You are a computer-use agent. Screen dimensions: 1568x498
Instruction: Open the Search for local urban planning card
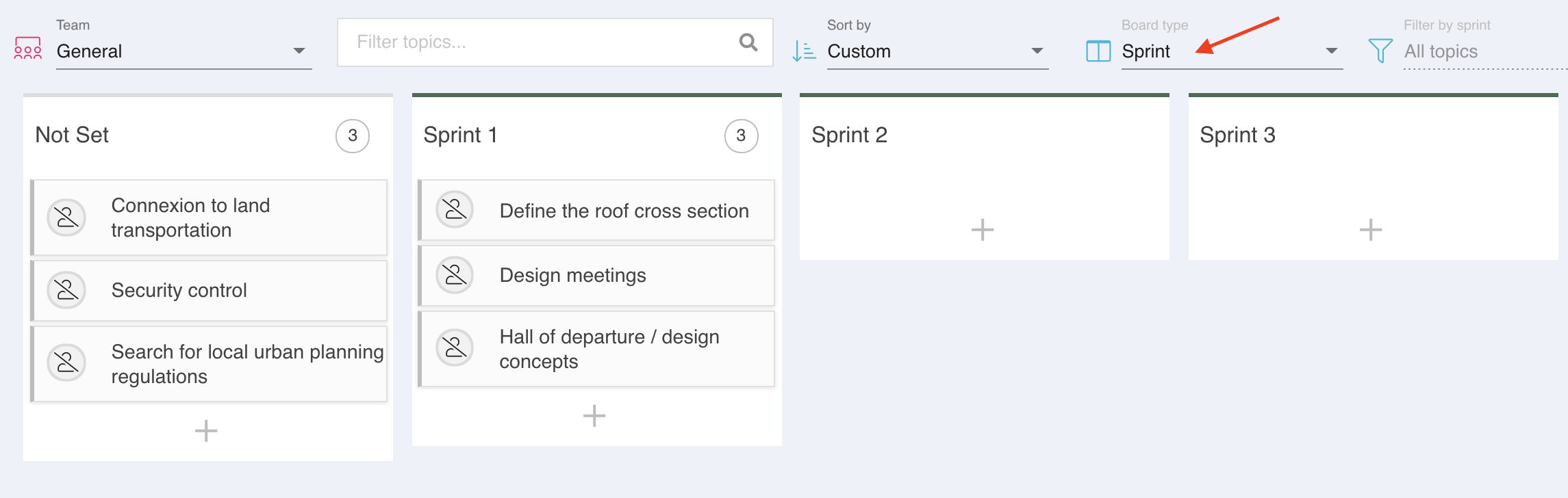click(210, 364)
